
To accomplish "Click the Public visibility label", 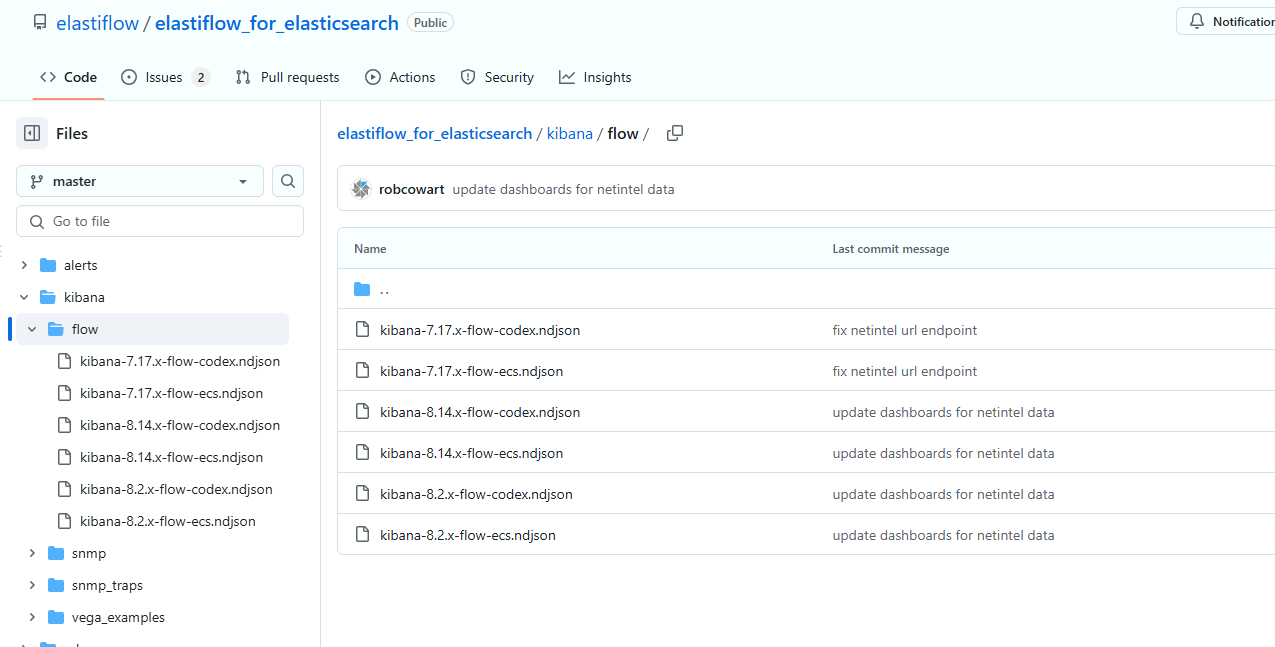I will coord(431,23).
